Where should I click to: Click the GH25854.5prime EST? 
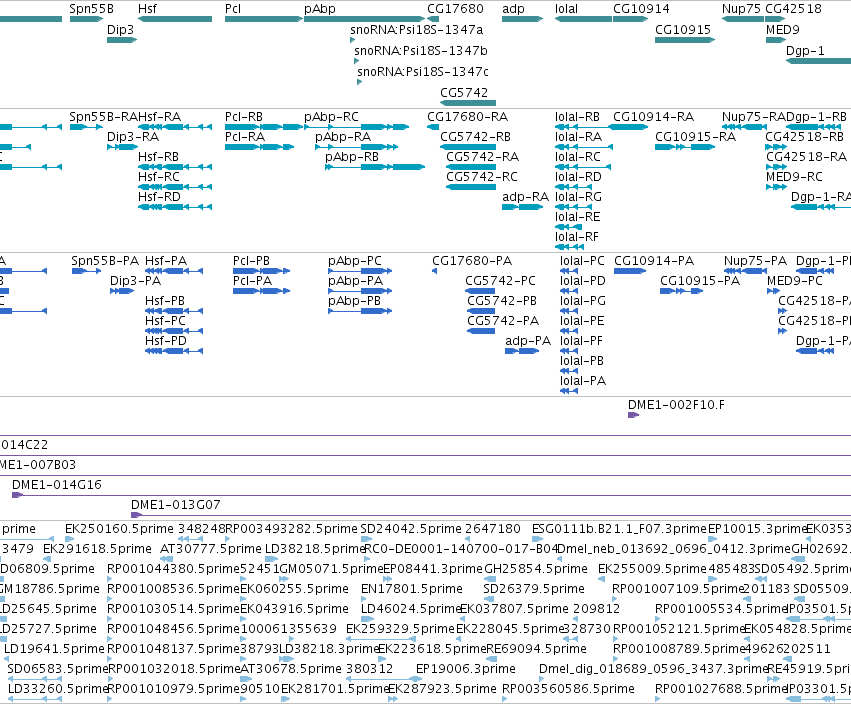tap(490, 579)
